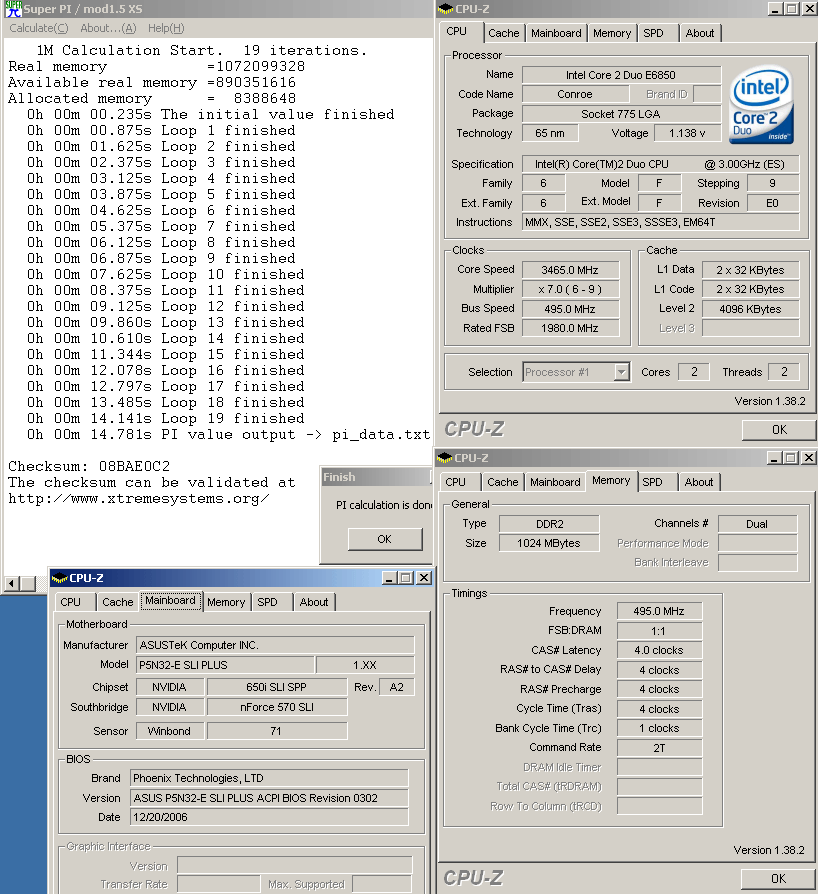Click the Chipset field 650i SLI SPP
This screenshot has width=818, height=894.
click(277, 687)
